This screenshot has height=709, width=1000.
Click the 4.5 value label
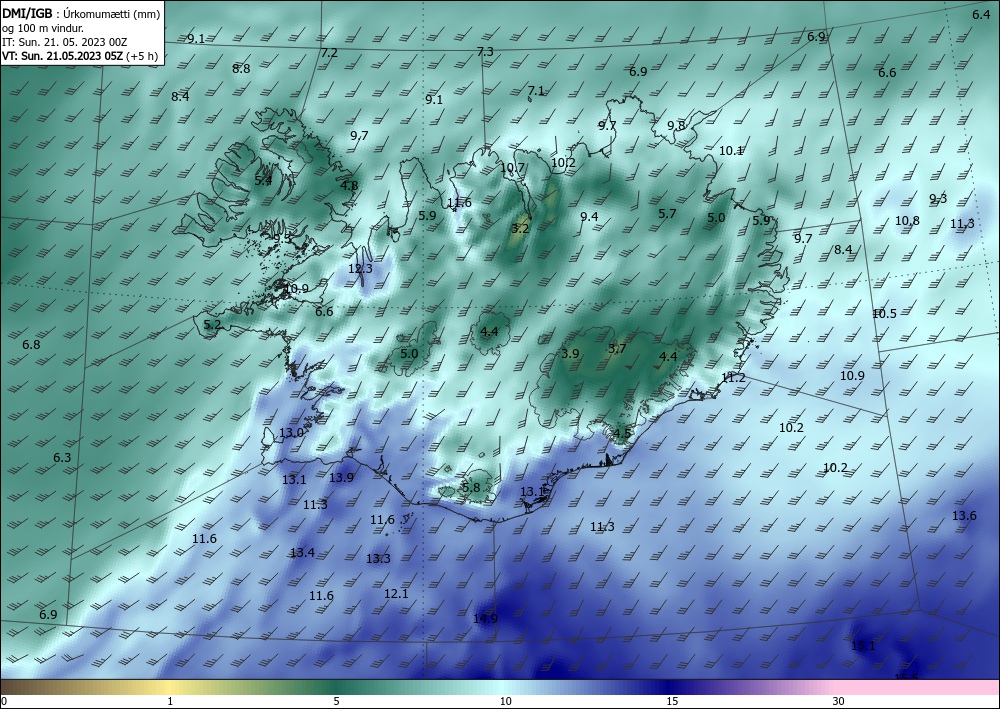tap(622, 433)
